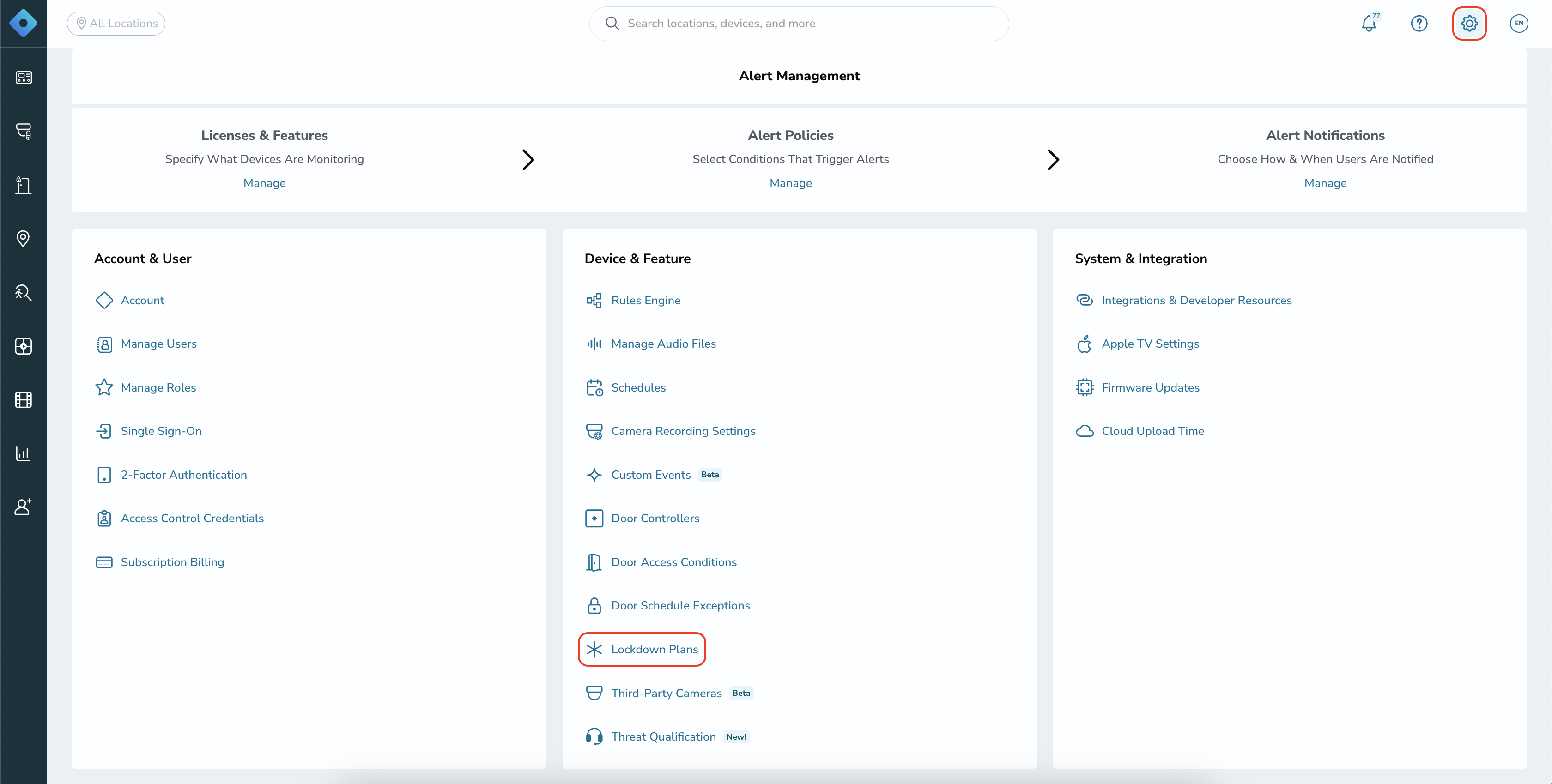The image size is (1552, 784).
Task: Open notifications bell with 77 badge
Action: [x=1370, y=24]
